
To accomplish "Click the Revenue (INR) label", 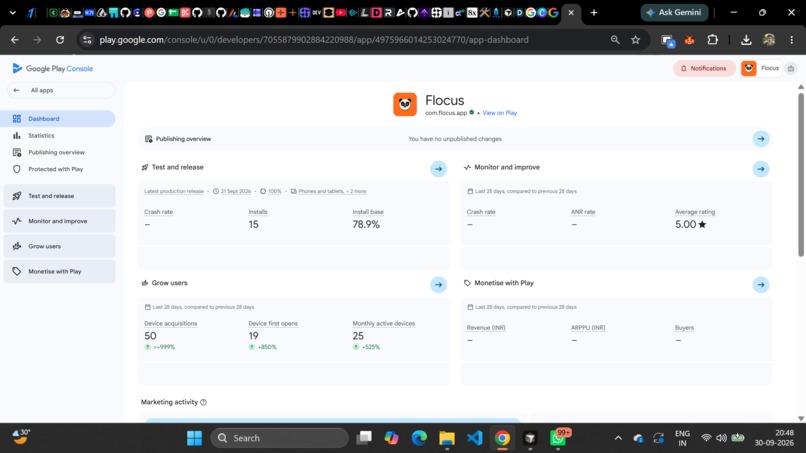I will click(486, 328).
